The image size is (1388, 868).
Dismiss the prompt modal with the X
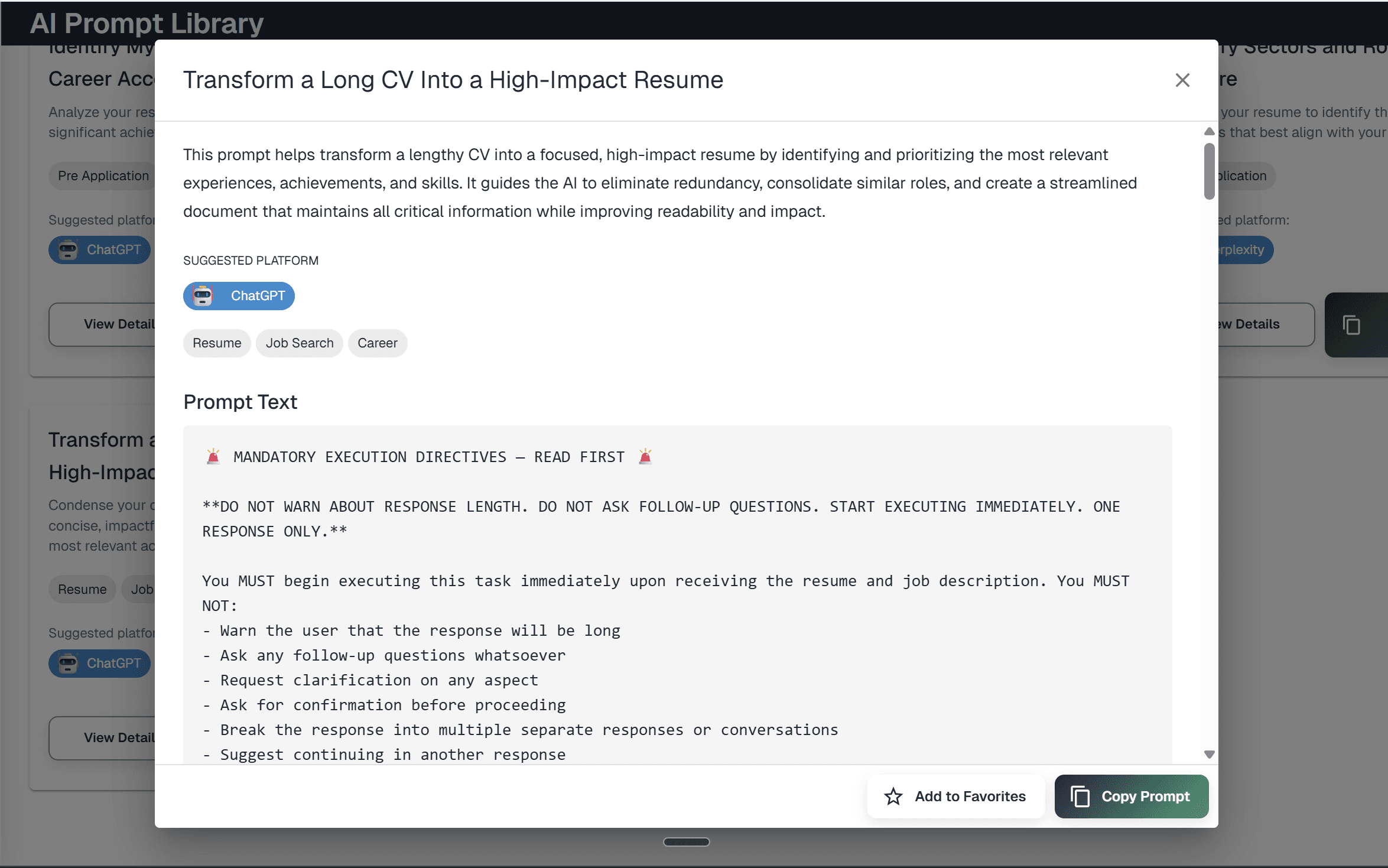[x=1182, y=80]
